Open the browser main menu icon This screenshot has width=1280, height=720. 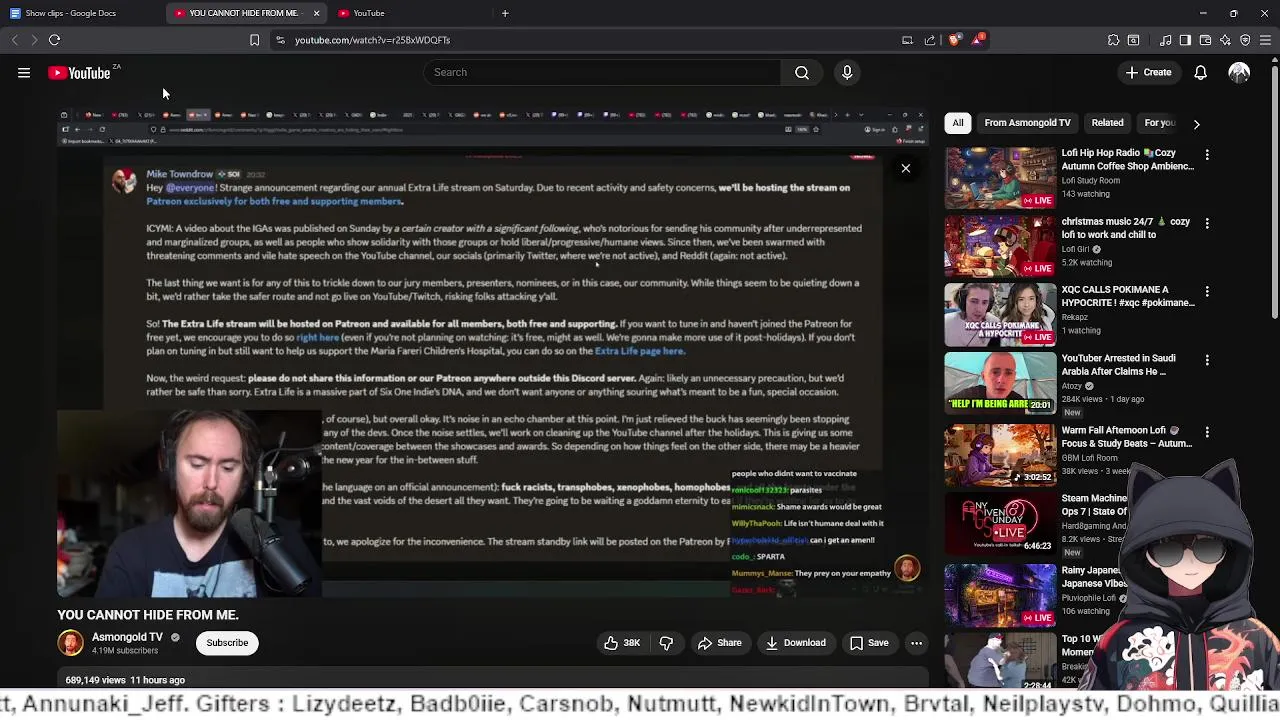coord(1265,40)
